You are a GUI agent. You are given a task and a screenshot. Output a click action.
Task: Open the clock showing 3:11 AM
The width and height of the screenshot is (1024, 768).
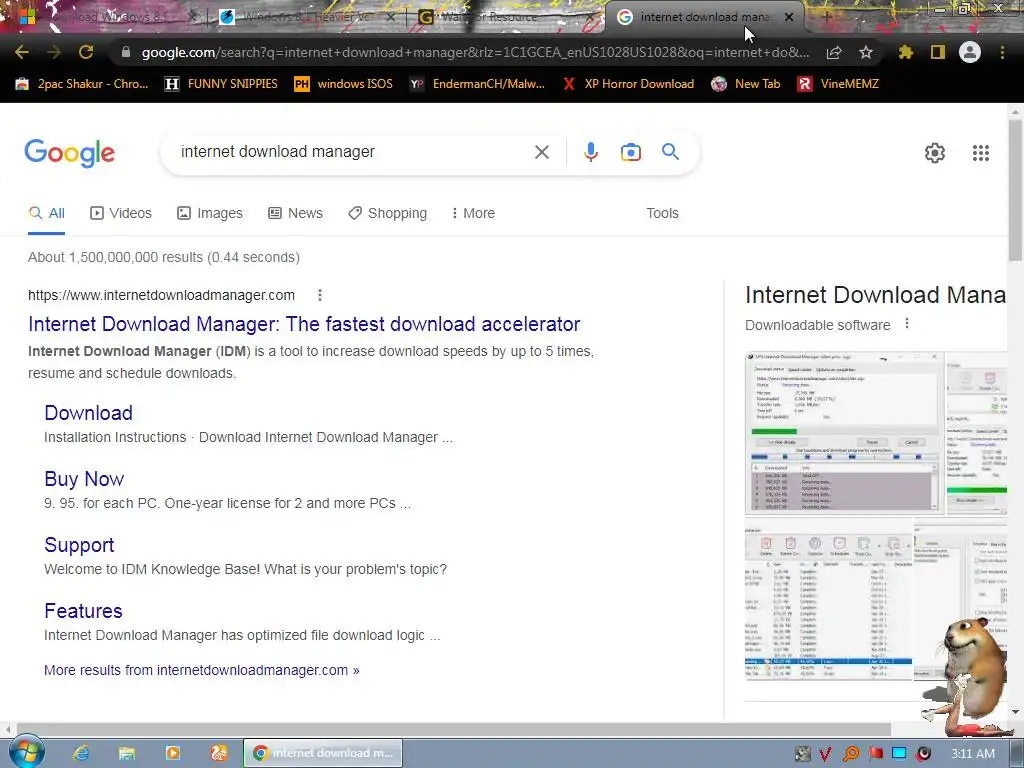click(x=973, y=754)
